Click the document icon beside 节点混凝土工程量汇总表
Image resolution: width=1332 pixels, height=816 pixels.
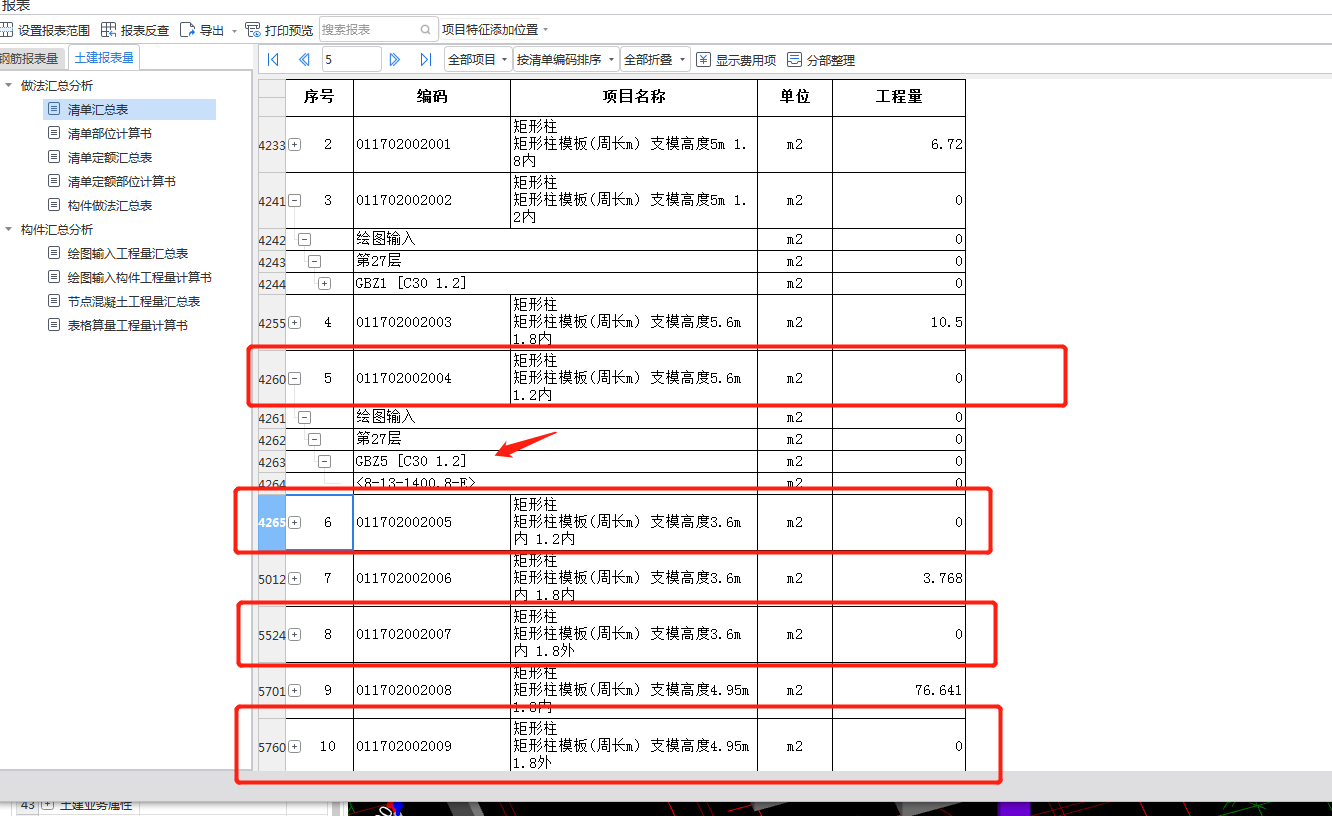(54, 301)
